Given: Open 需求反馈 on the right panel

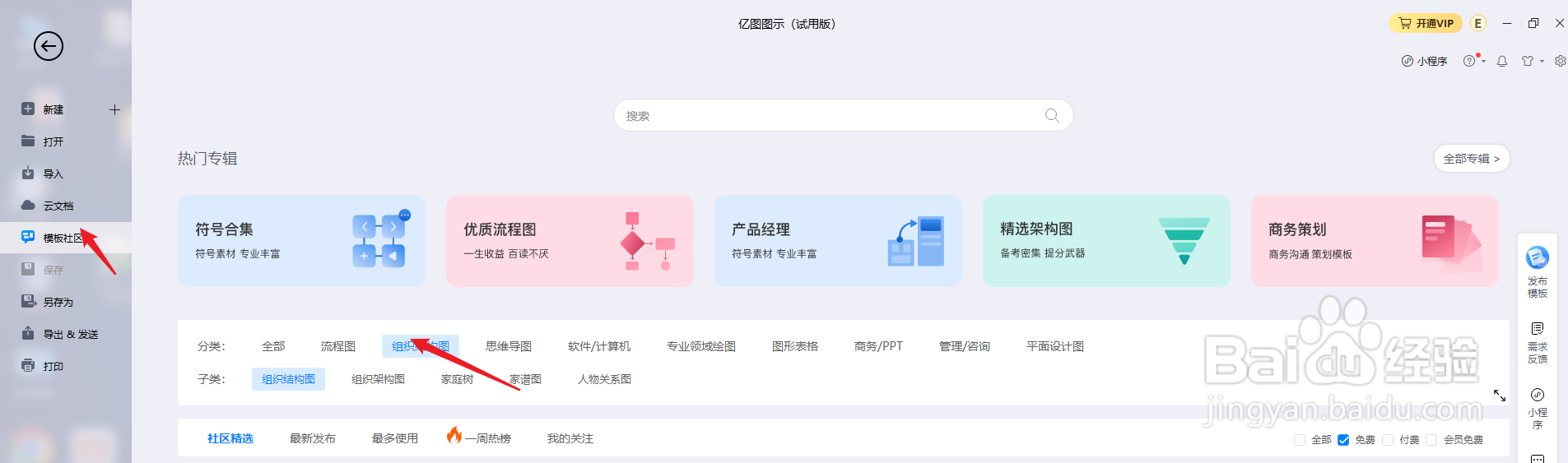Looking at the screenshot, I should click(1538, 343).
